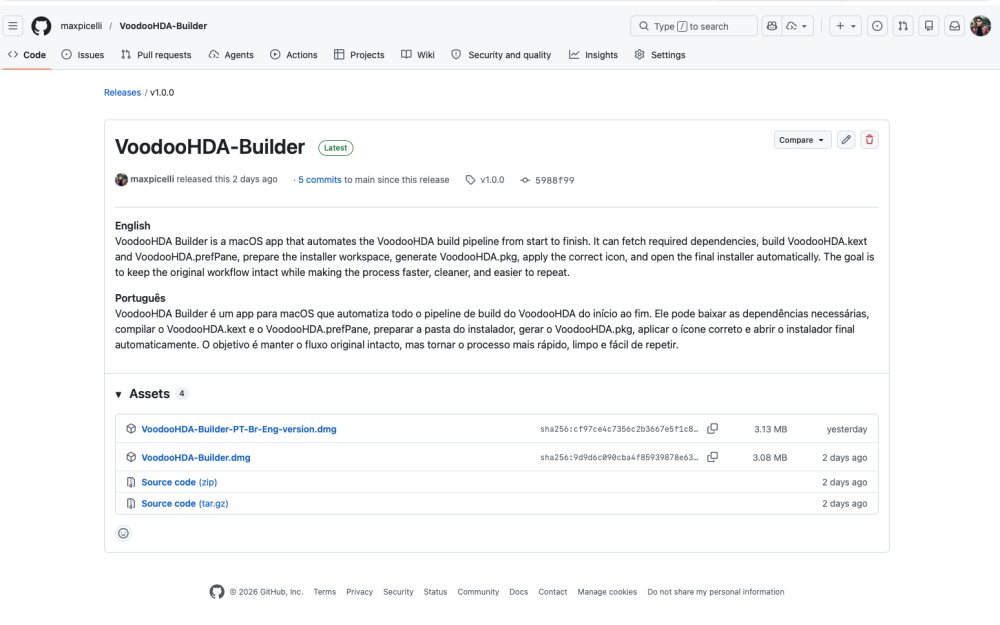Open the Pull requests tab

pos(156,55)
